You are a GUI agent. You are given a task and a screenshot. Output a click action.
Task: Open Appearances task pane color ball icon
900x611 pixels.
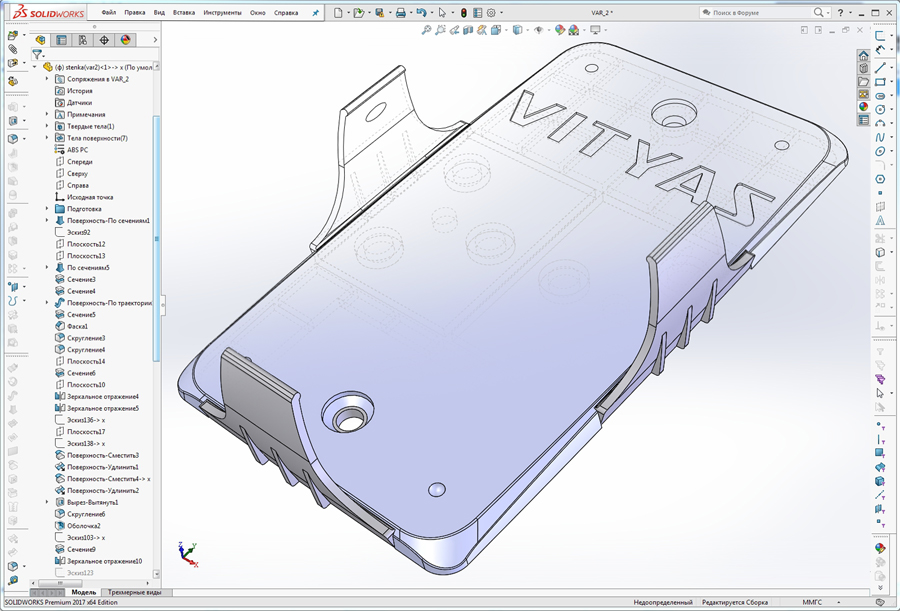point(863,107)
